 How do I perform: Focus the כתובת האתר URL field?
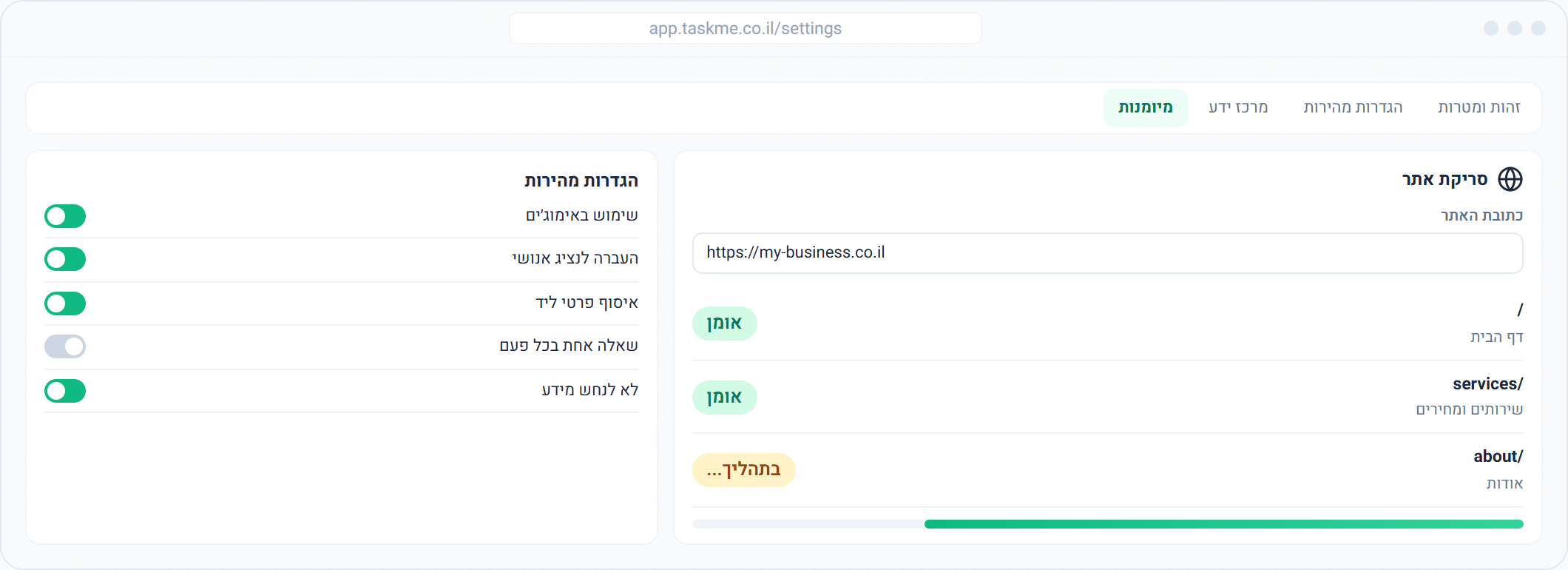pyautogui.click(x=1108, y=253)
